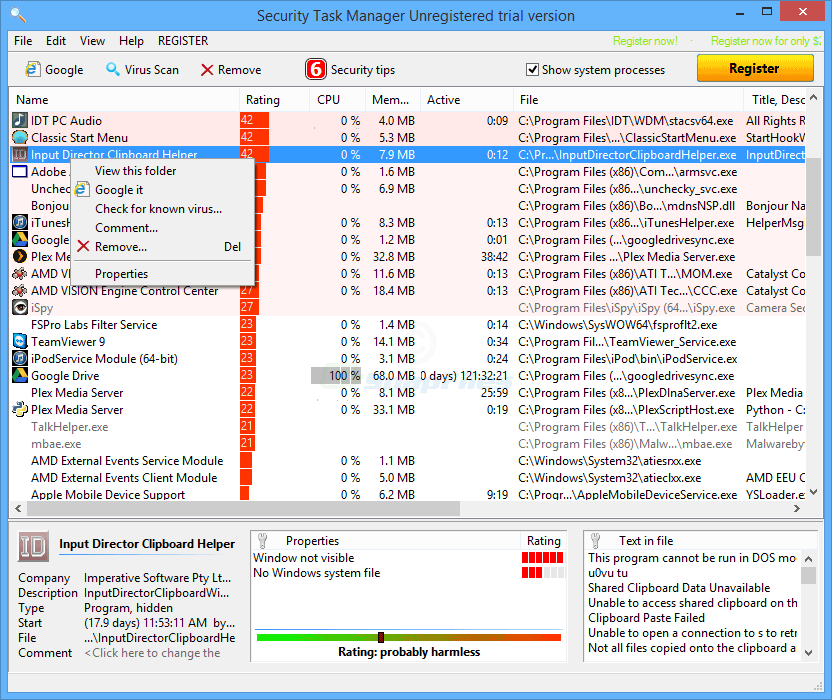Viewport: 832px width, 700px height.
Task: Click the large ID icon in details panel
Action: (x=33, y=546)
